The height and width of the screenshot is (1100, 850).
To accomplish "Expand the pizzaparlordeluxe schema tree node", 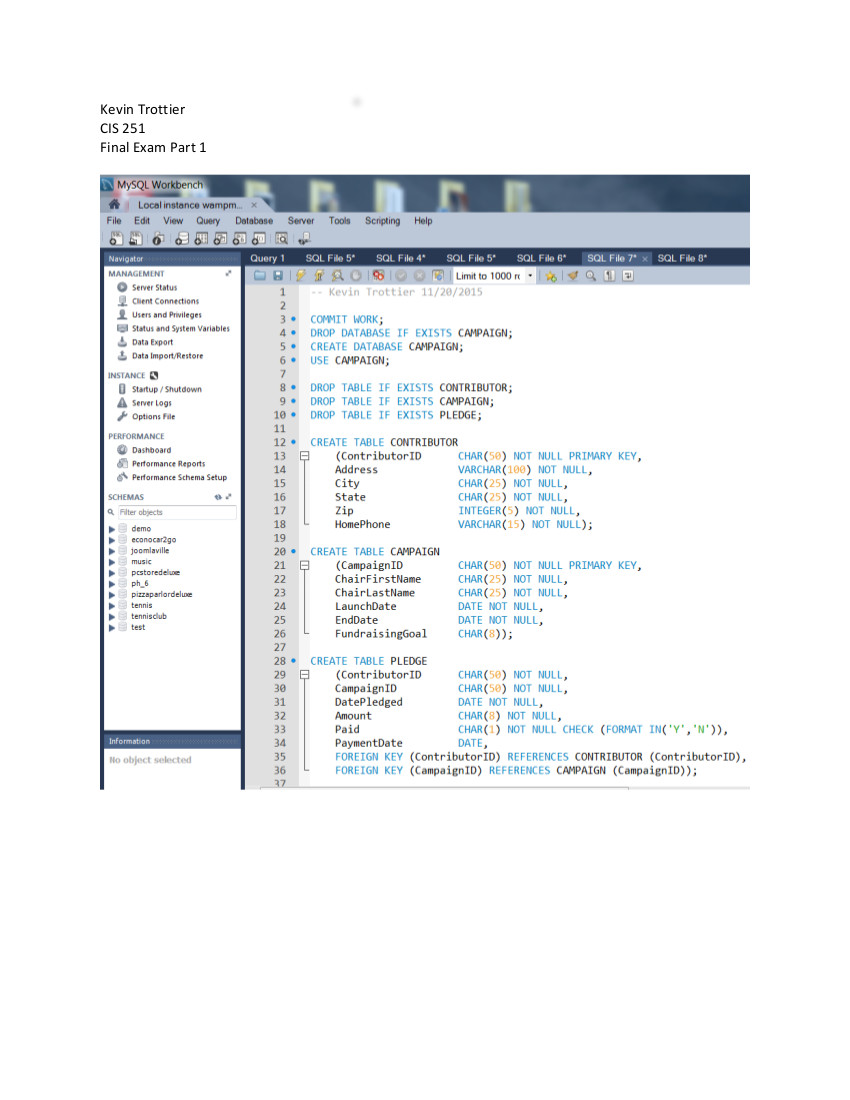I will [112, 594].
